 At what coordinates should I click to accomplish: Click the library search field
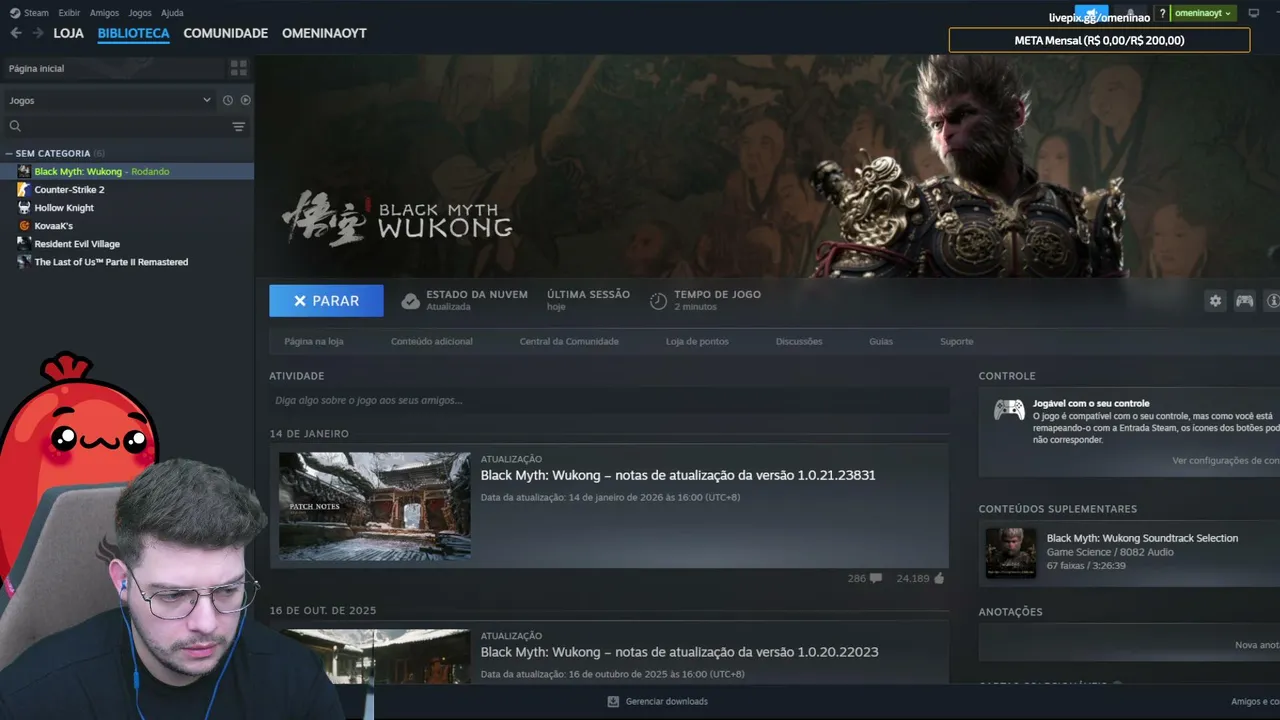tap(125, 126)
